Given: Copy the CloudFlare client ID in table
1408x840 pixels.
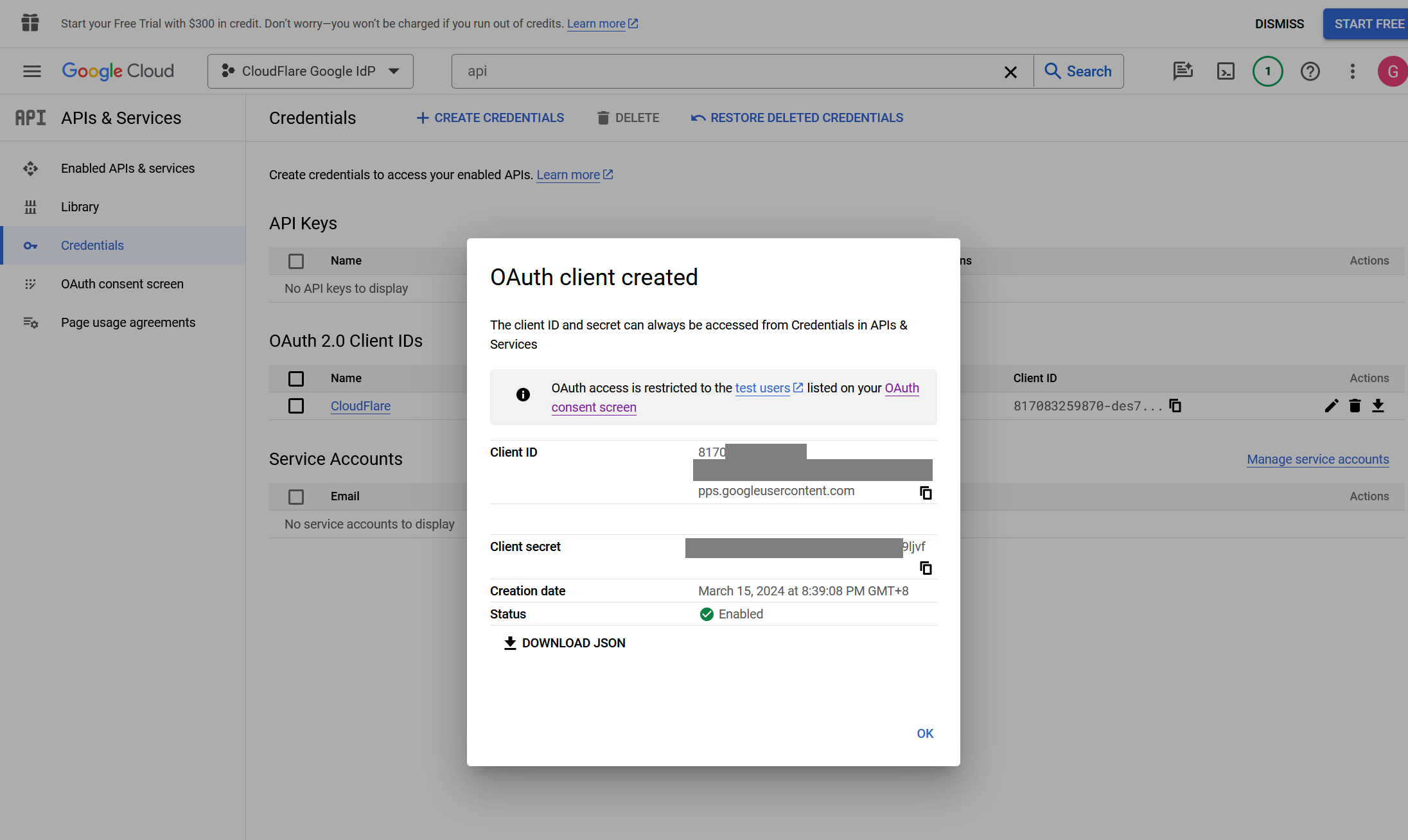Looking at the screenshot, I should [1175, 406].
